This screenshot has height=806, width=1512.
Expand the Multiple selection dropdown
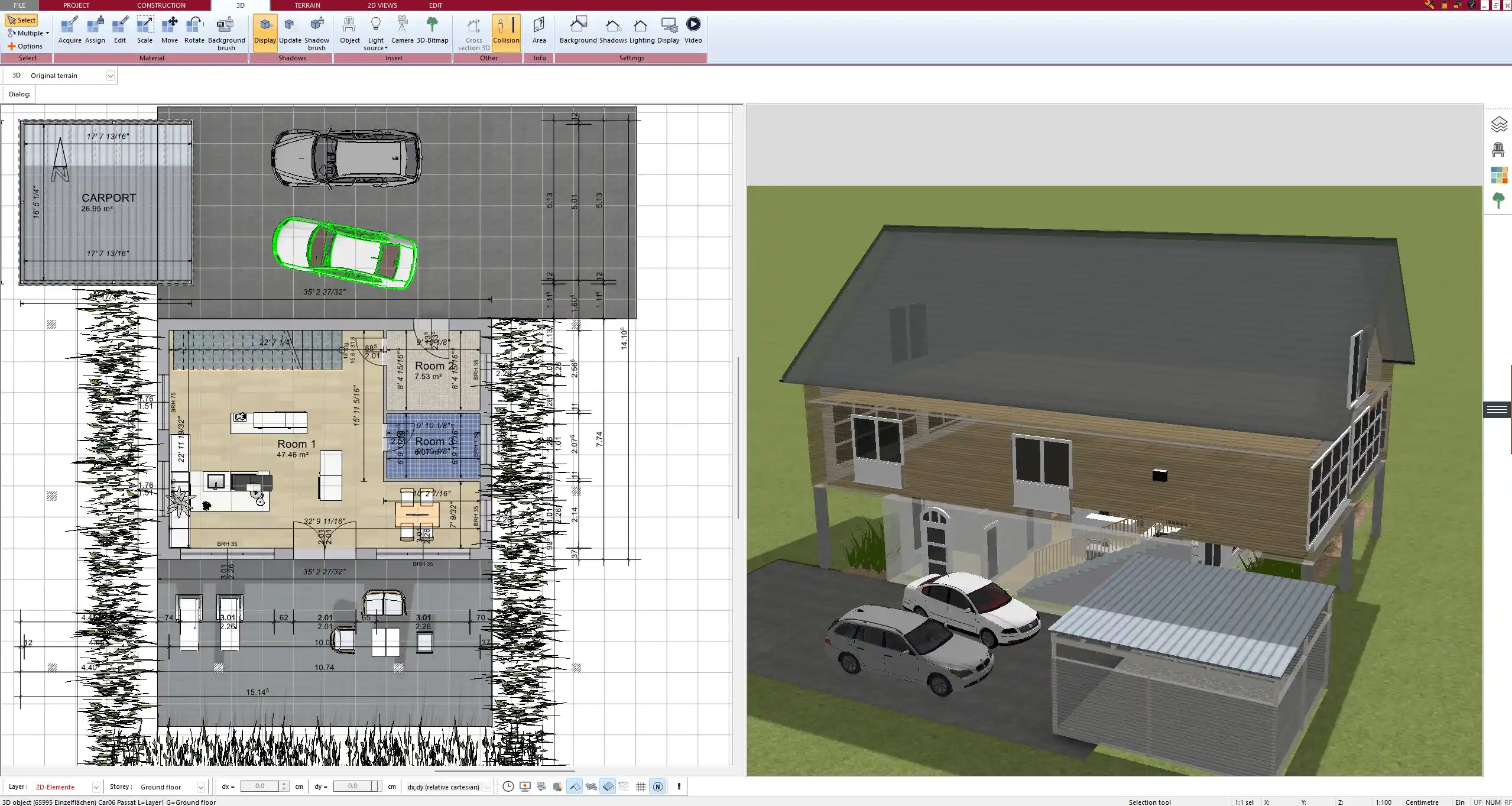tap(47, 33)
